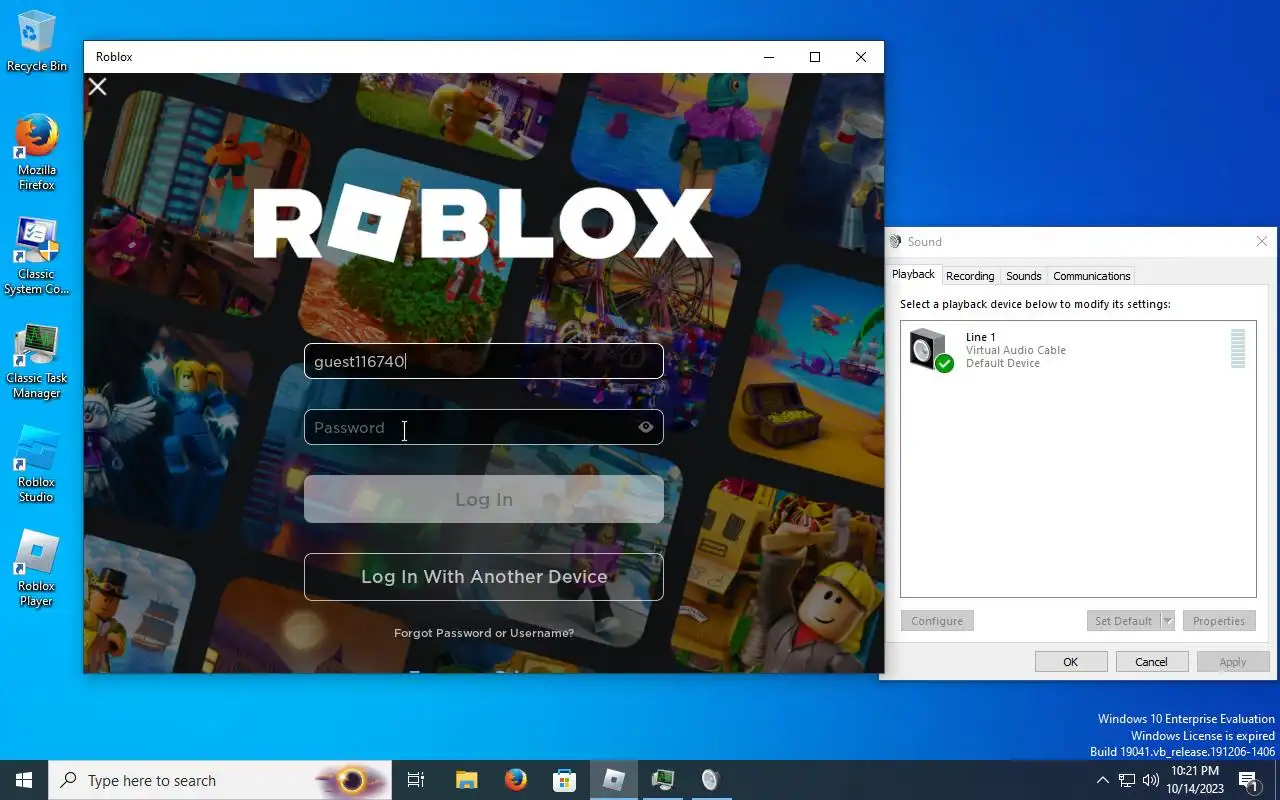Launch Firefox from the taskbar
Viewport: 1280px width, 800px height.
coord(516,780)
